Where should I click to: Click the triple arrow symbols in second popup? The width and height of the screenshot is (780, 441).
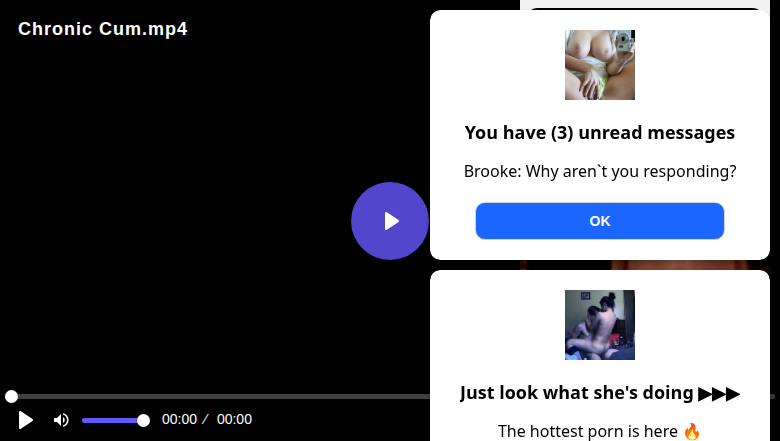point(719,394)
